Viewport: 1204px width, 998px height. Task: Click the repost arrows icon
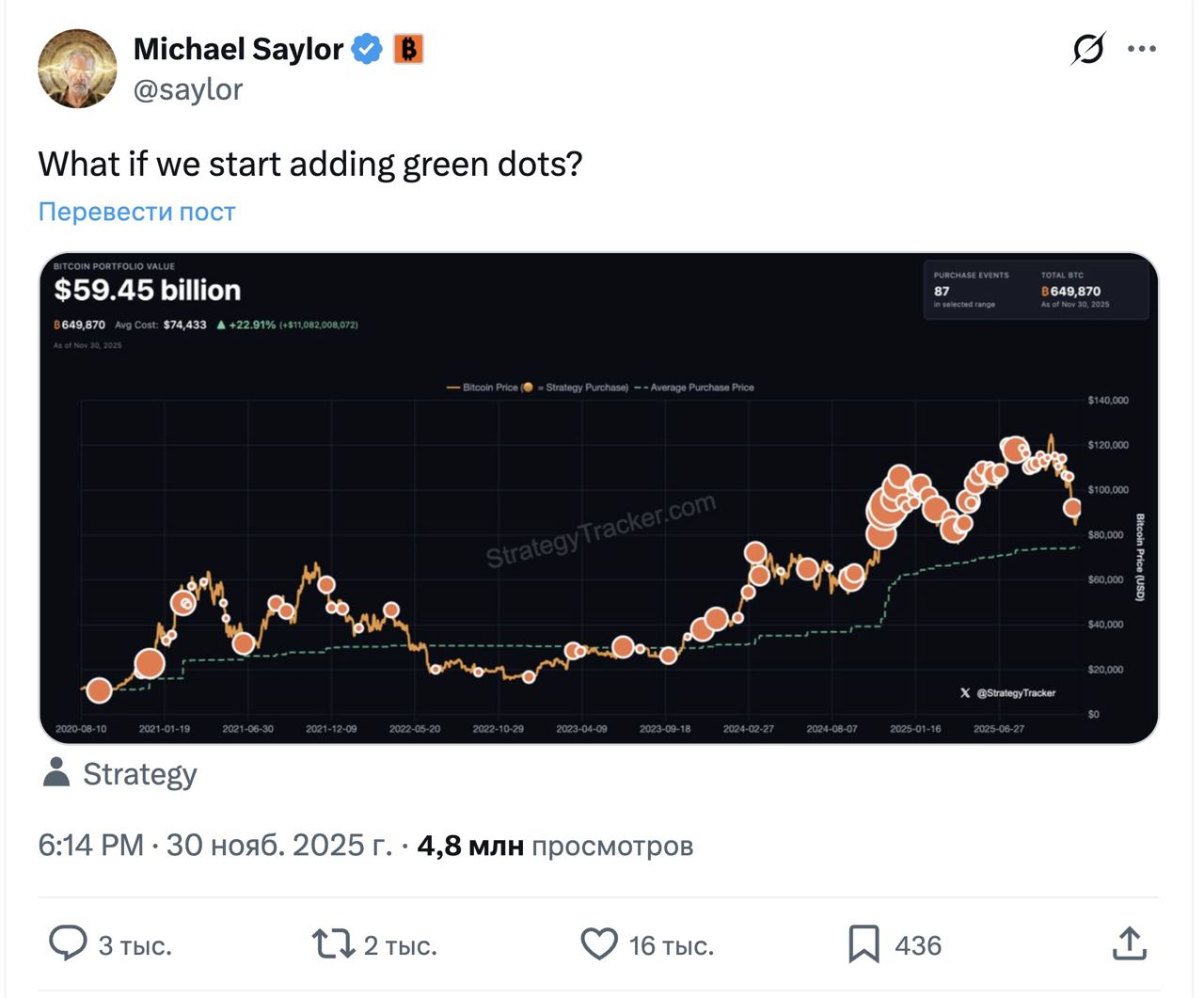(333, 943)
